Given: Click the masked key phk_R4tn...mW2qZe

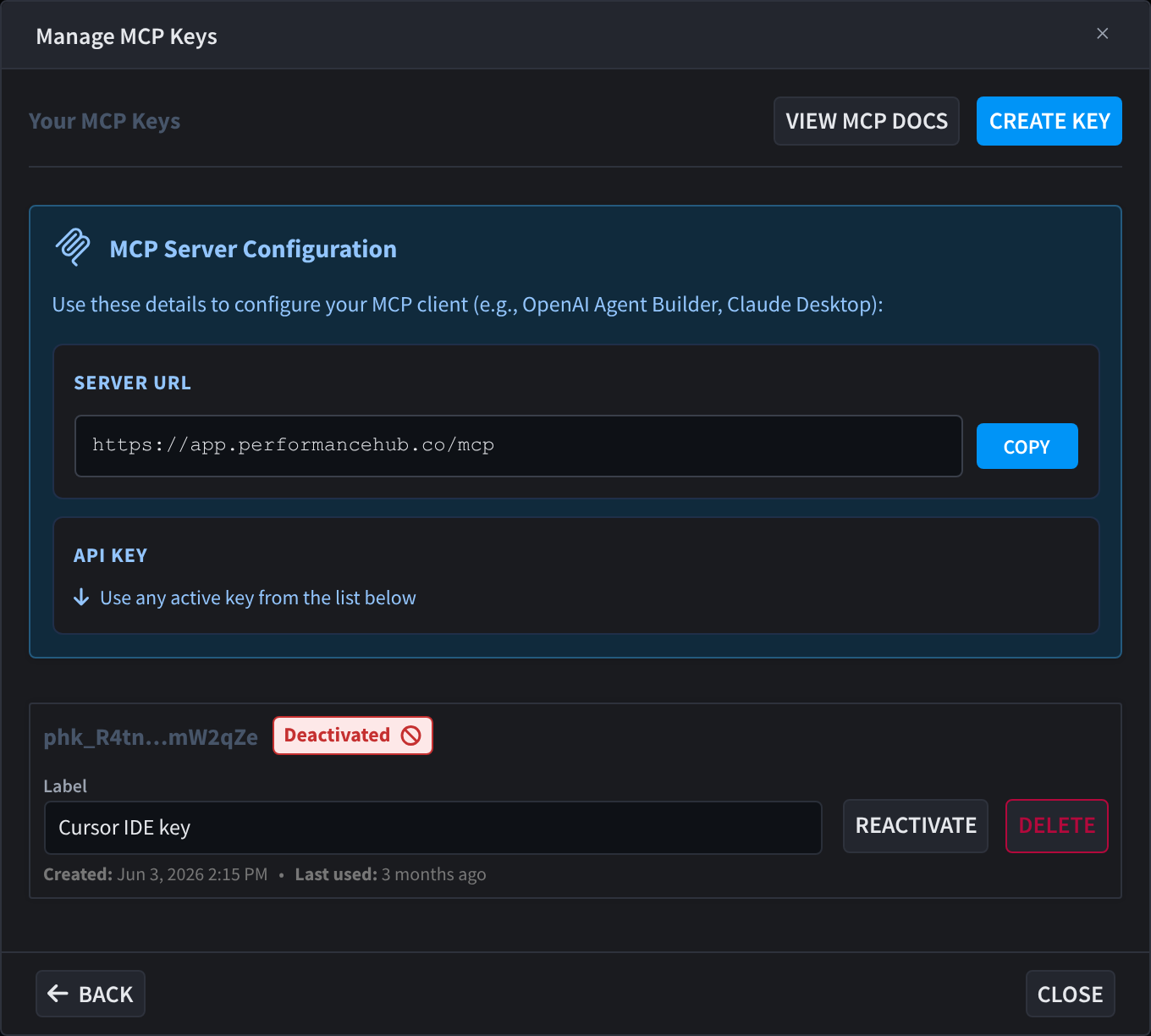Looking at the screenshot, I should coord(151,737).
